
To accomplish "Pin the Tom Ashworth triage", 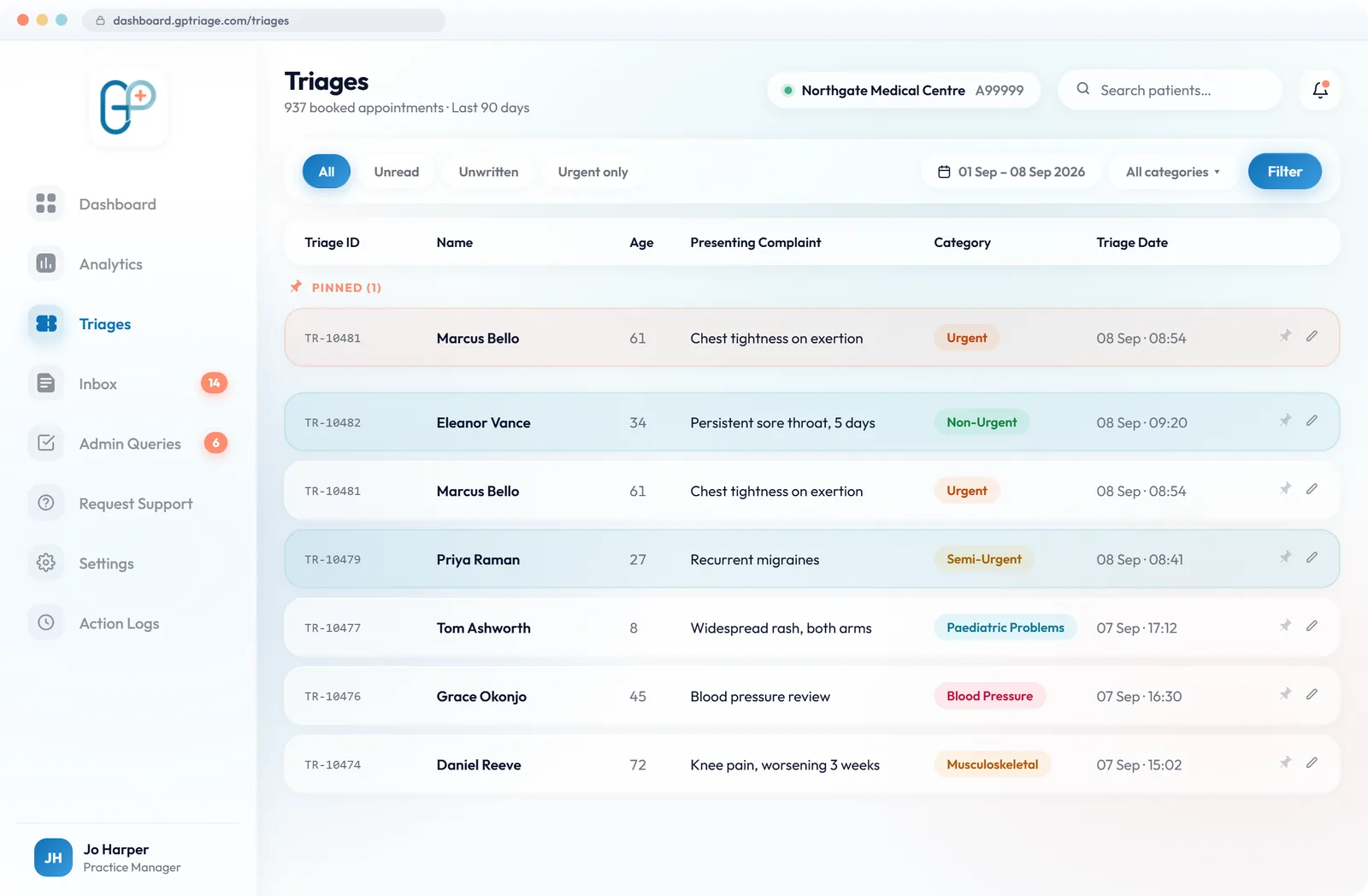I will [1285, 626].
